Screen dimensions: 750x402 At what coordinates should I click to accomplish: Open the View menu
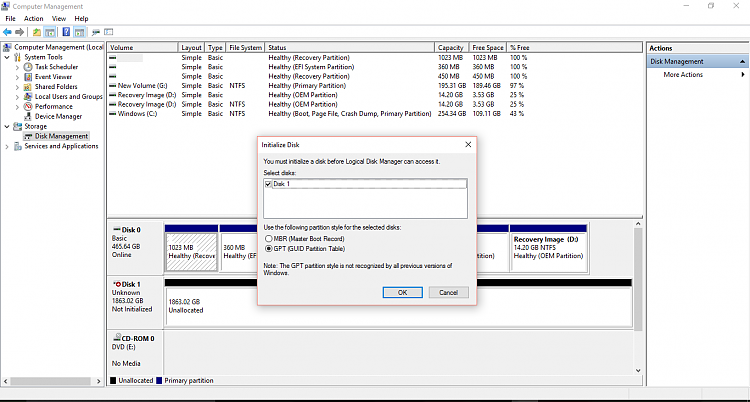(x=59, y=19)
